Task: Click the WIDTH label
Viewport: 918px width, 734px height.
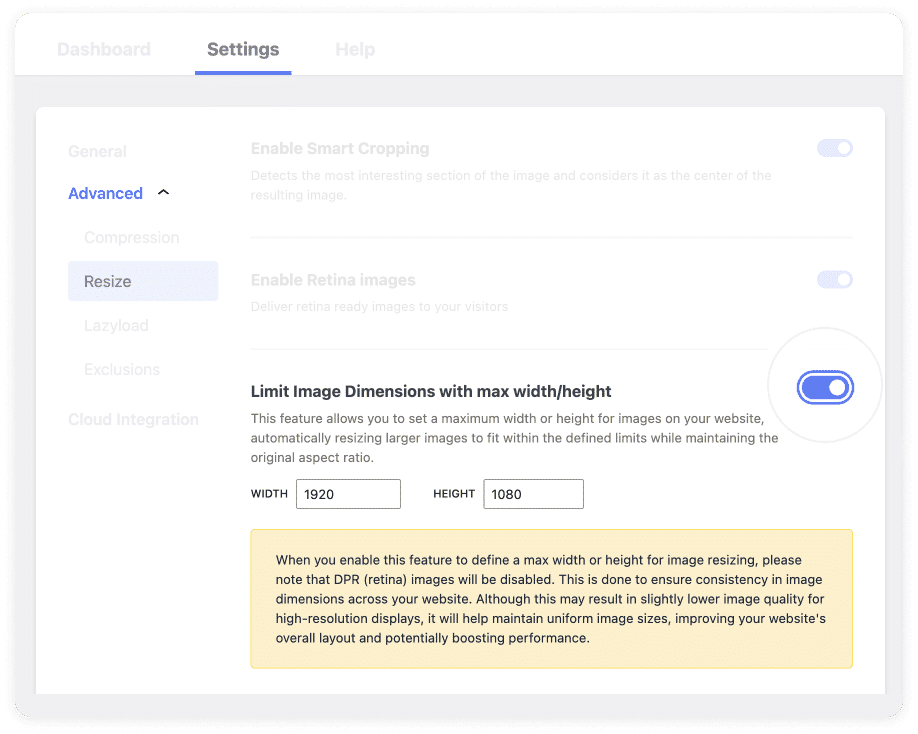Action: pos(269,493)
